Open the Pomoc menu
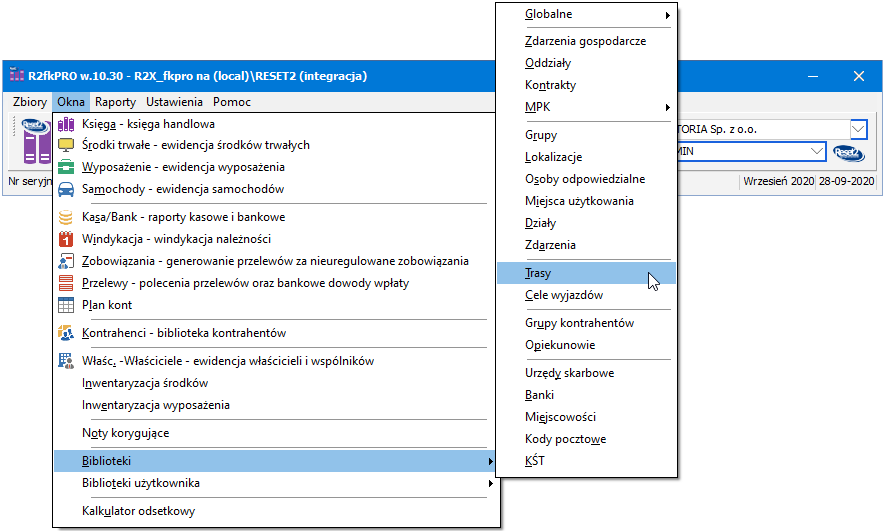Image resolution: width=886 pixels, height=531 pixels. point(232,102)
